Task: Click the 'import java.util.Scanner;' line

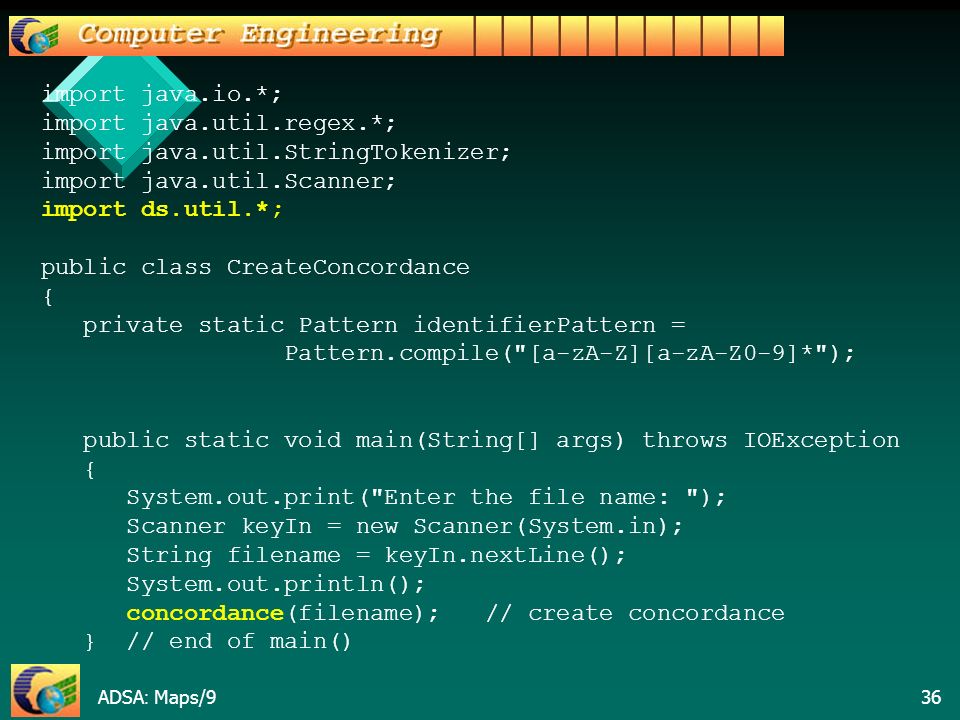Action: 219,181
